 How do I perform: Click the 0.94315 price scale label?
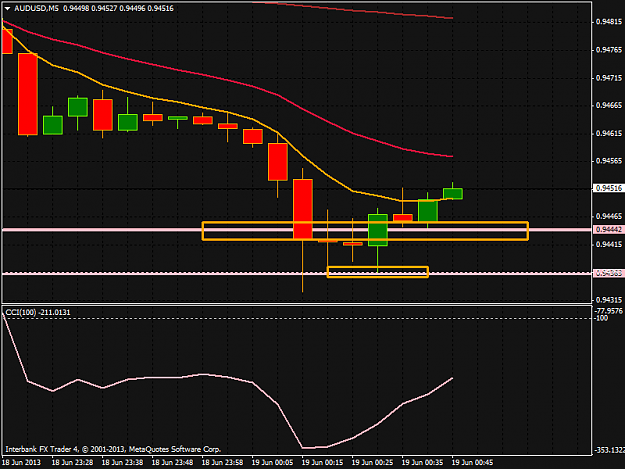pyautogui.click(x=609, y=300)
